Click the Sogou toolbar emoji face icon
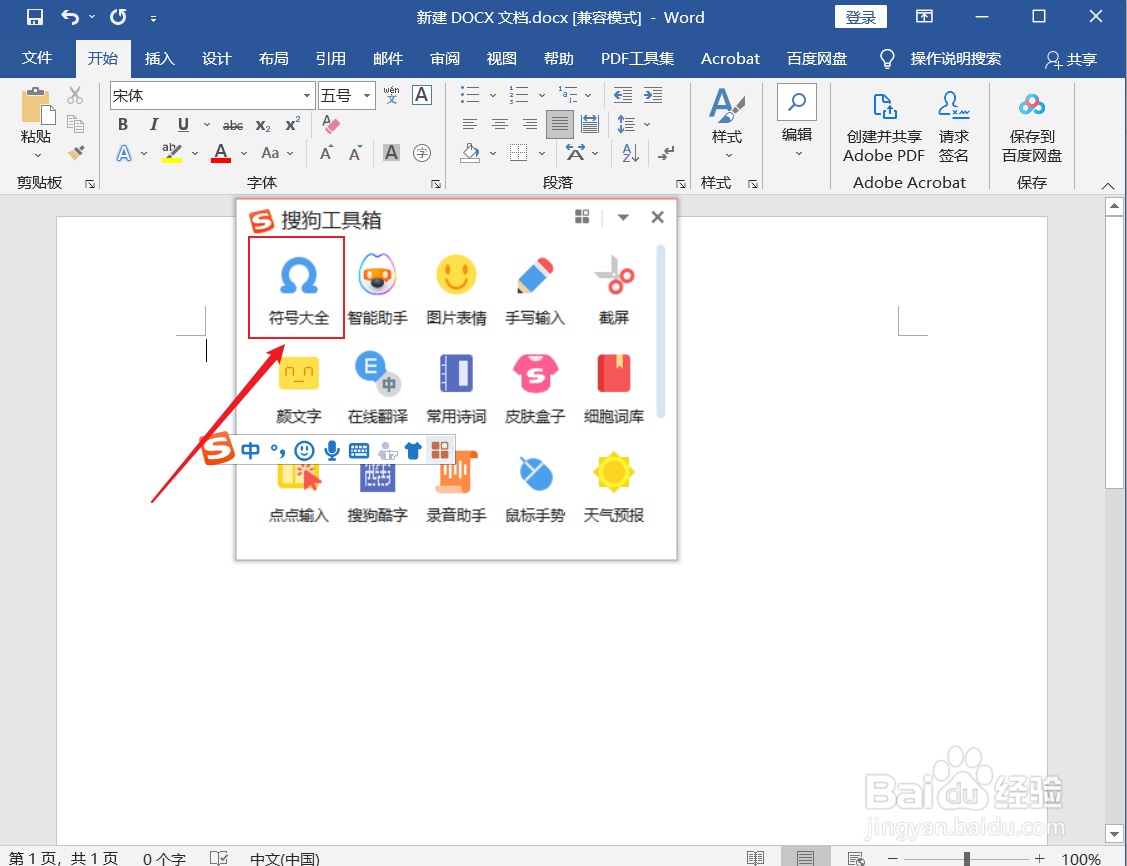 [305, 451]
